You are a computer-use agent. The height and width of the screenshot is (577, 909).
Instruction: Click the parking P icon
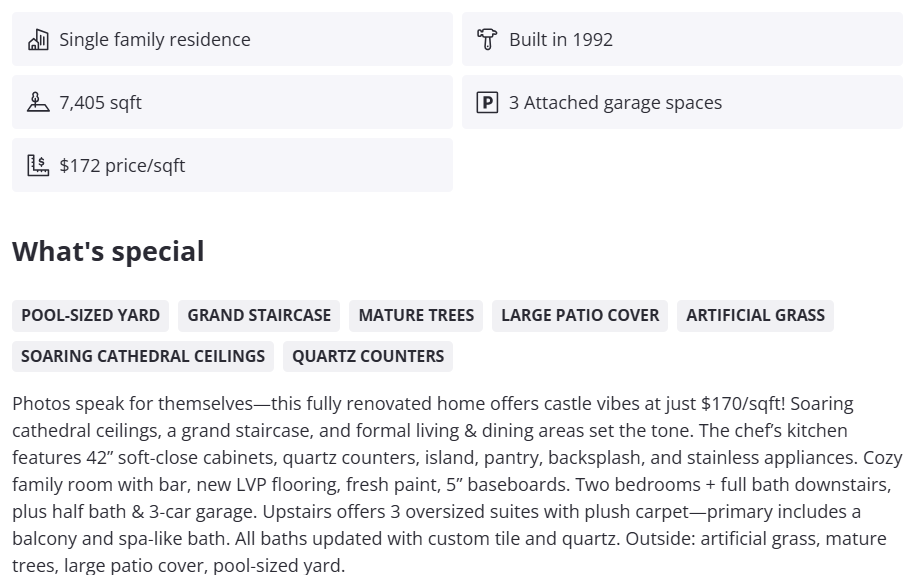[x=487, y=102]
